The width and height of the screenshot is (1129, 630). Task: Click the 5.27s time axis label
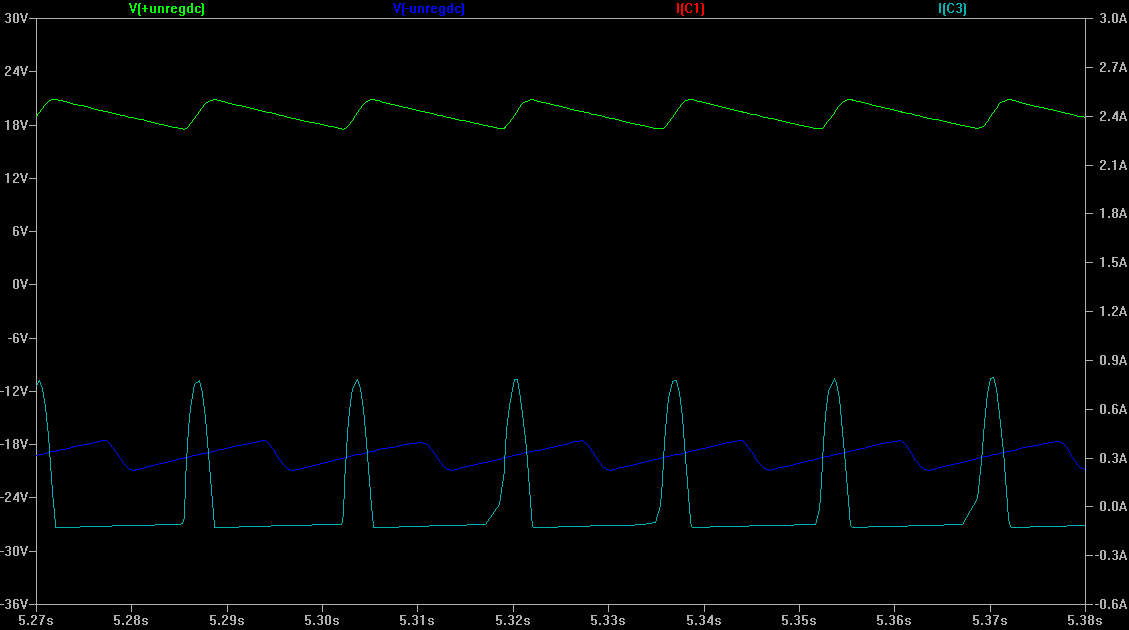point(36,620)
